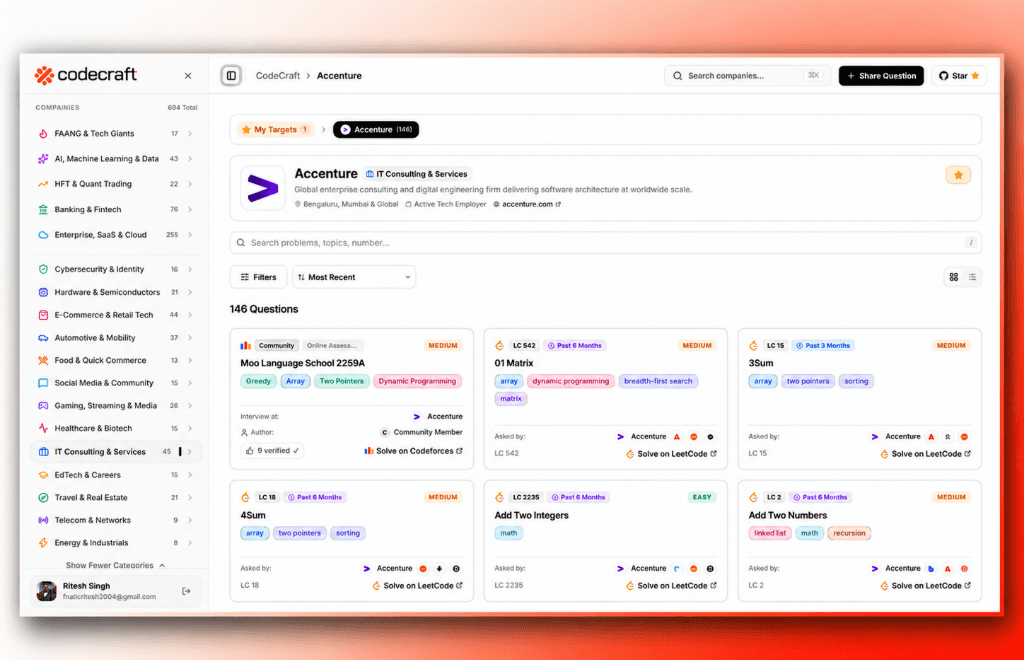Click the Gaming, Streaming & Media gamepad icon
Viewport: 1024px width, 660px height.
click(43, 405)
